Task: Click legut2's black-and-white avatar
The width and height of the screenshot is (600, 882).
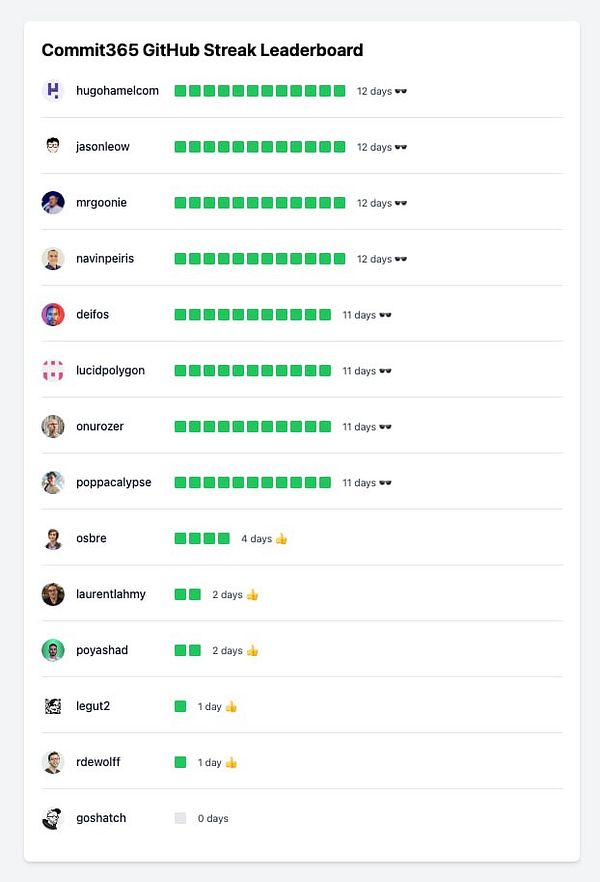Action: 53,705
